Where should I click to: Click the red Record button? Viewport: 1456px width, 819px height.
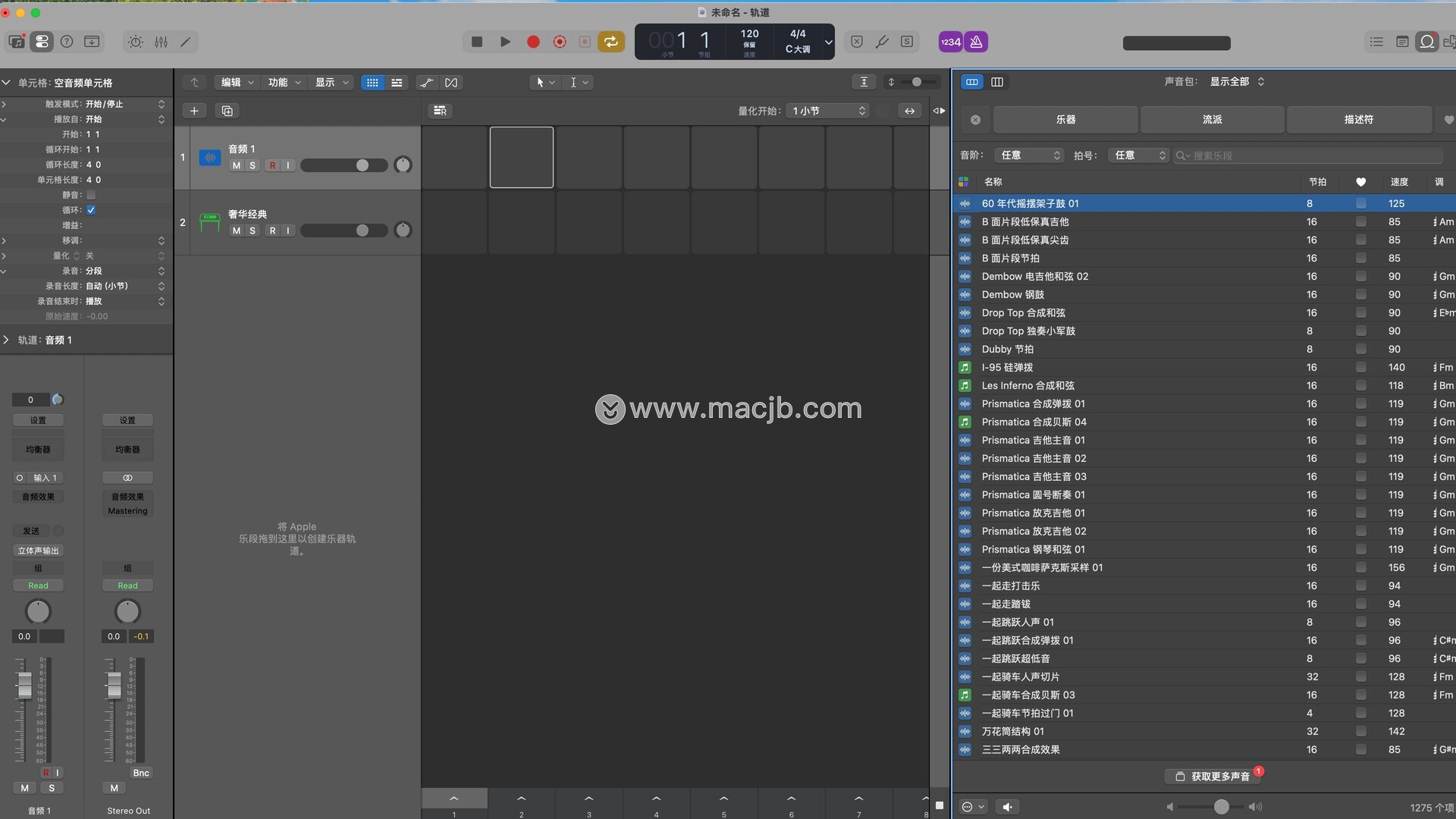[x=533, y=42]
